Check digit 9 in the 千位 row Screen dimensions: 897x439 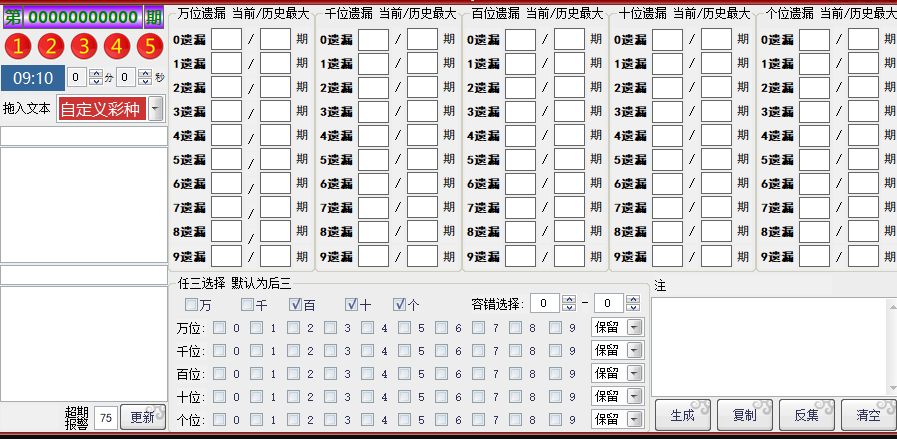pyautogui.click(x=555, y=351)
